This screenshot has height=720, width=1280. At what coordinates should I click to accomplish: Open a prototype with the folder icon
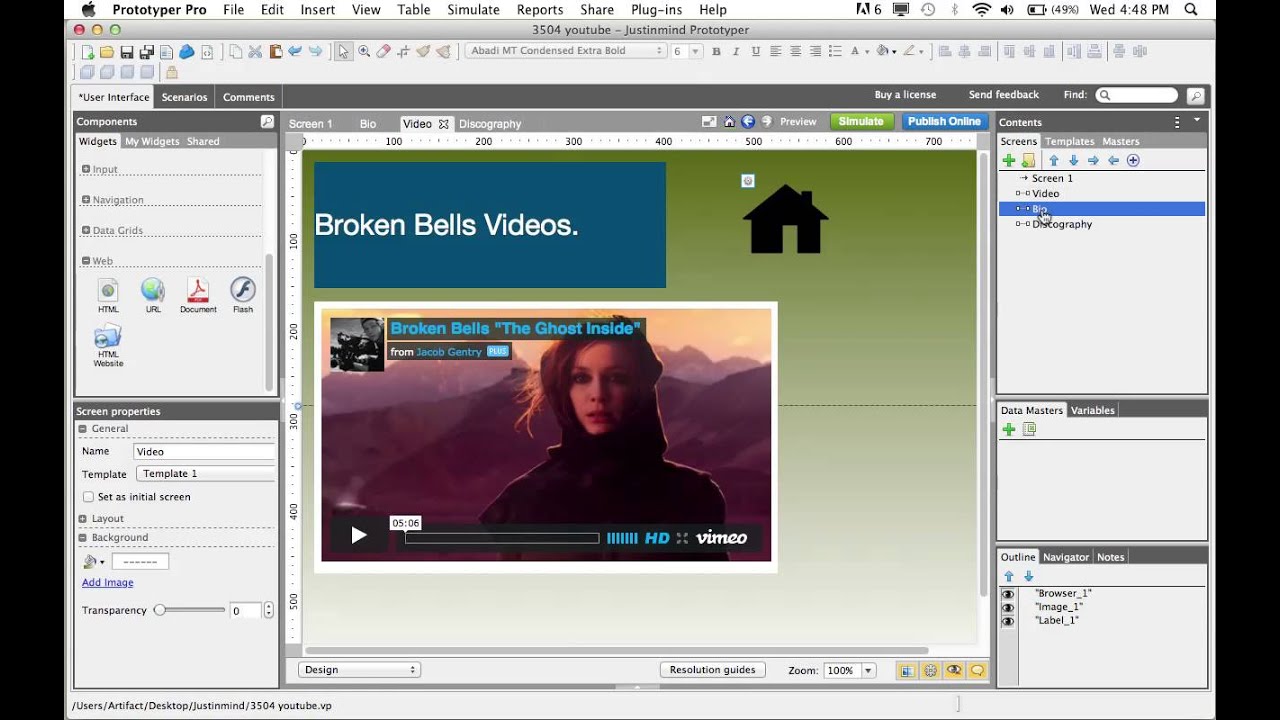[x=107, y=51]
